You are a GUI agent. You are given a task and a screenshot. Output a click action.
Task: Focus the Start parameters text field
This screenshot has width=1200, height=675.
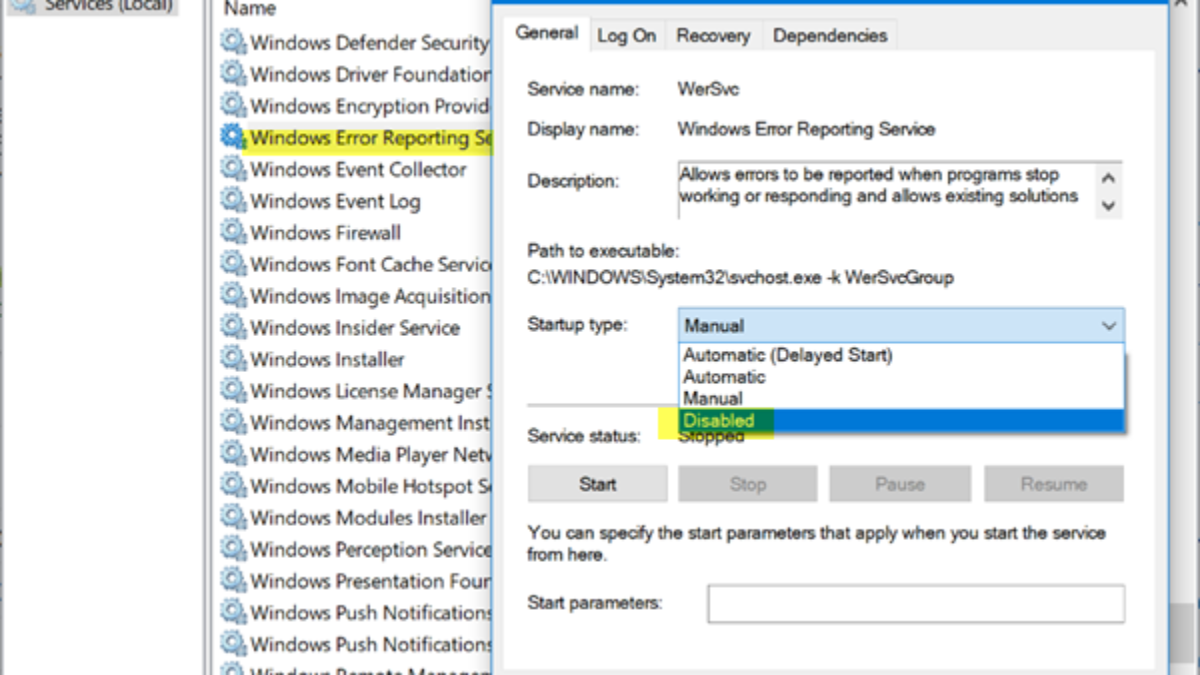(x=916, y=604)
